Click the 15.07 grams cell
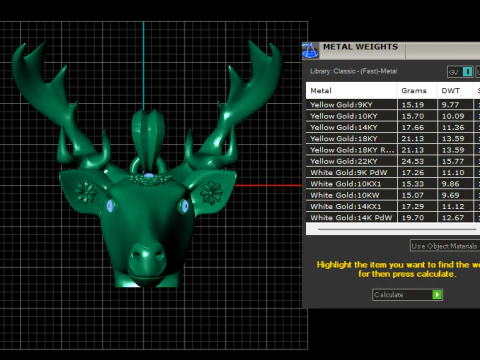The image size is (480, 360). (x=417, y=195)
